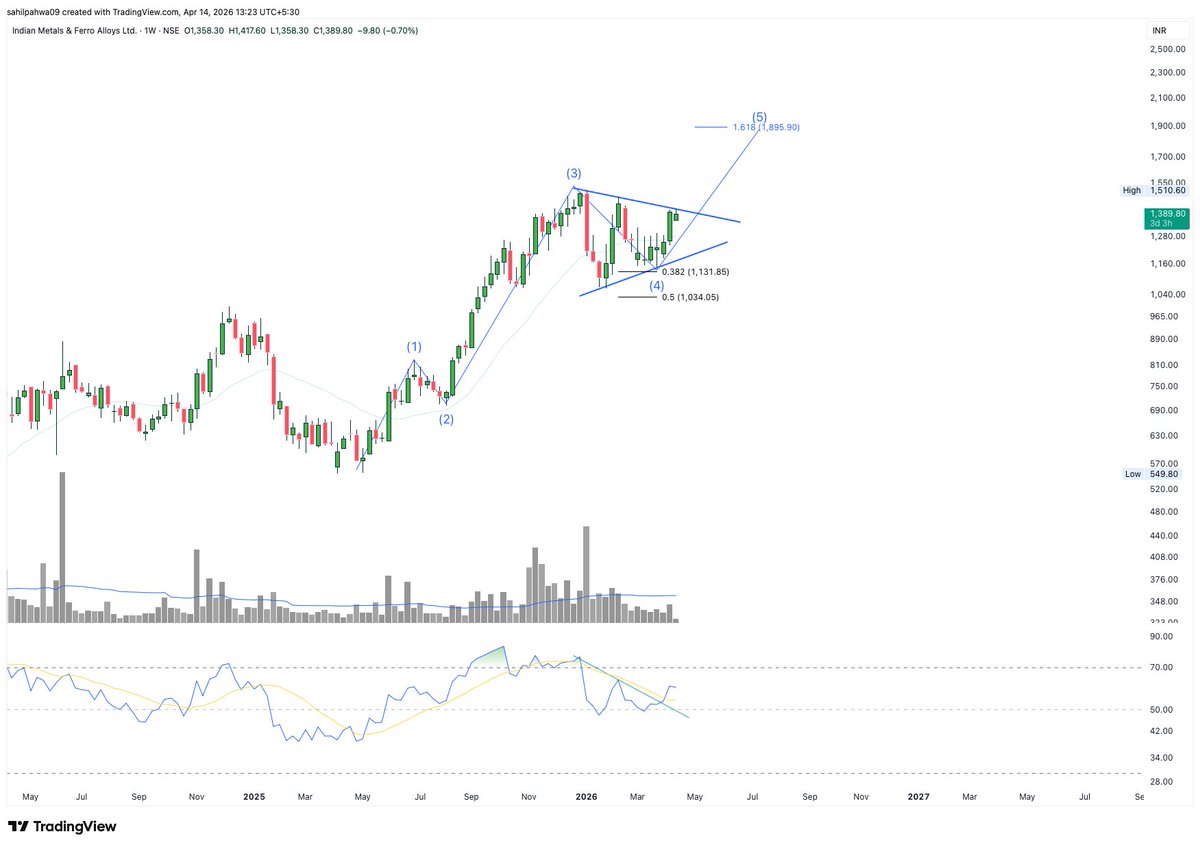Select the wave (3) annotation label
The width and height of the screenshot is (1200, 847).
click(x=573, y=172)
